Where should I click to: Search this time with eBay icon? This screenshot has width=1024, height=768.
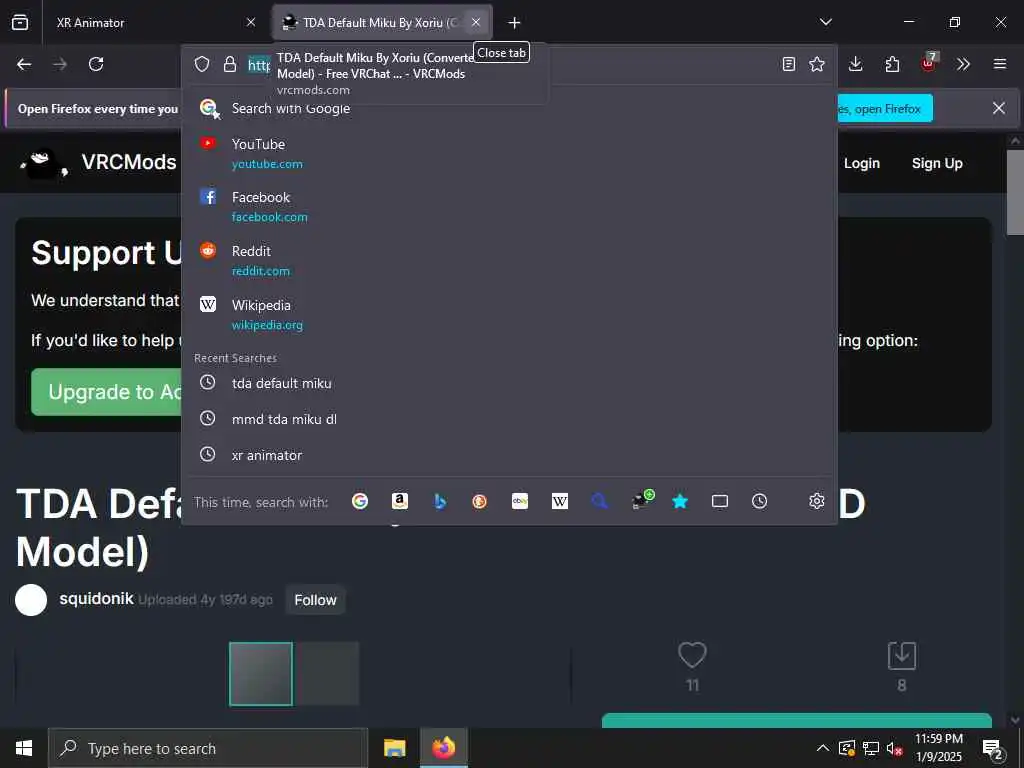pyautogui.click(x=520, y=501)
